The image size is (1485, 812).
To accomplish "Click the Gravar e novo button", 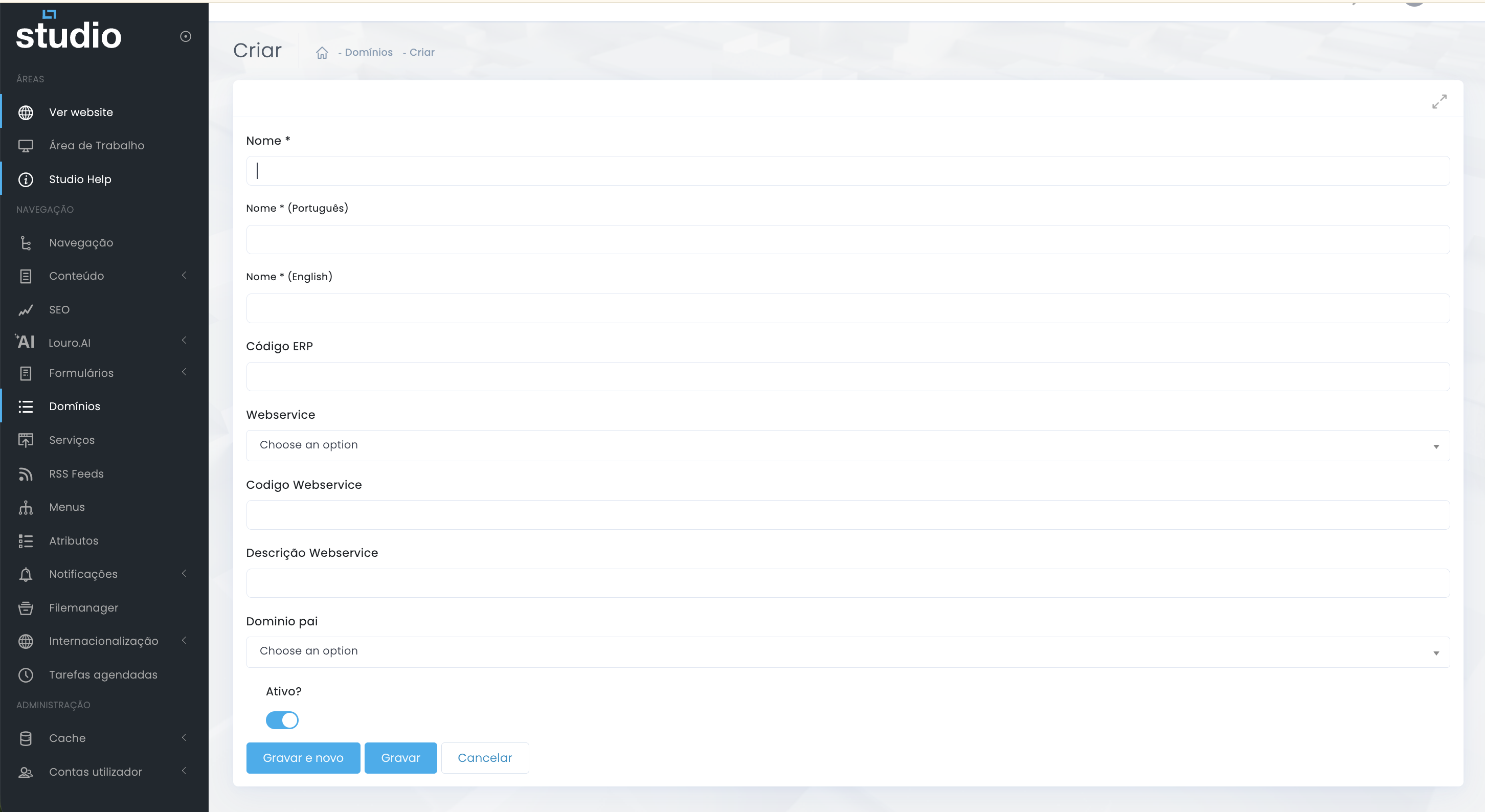I will (303, 757).
